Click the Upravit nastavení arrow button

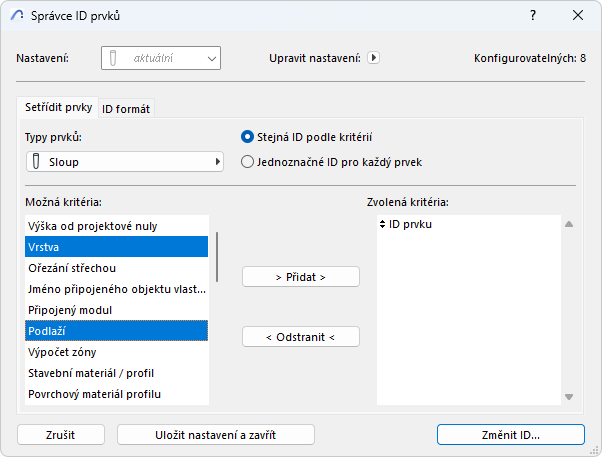pos(374,58)
